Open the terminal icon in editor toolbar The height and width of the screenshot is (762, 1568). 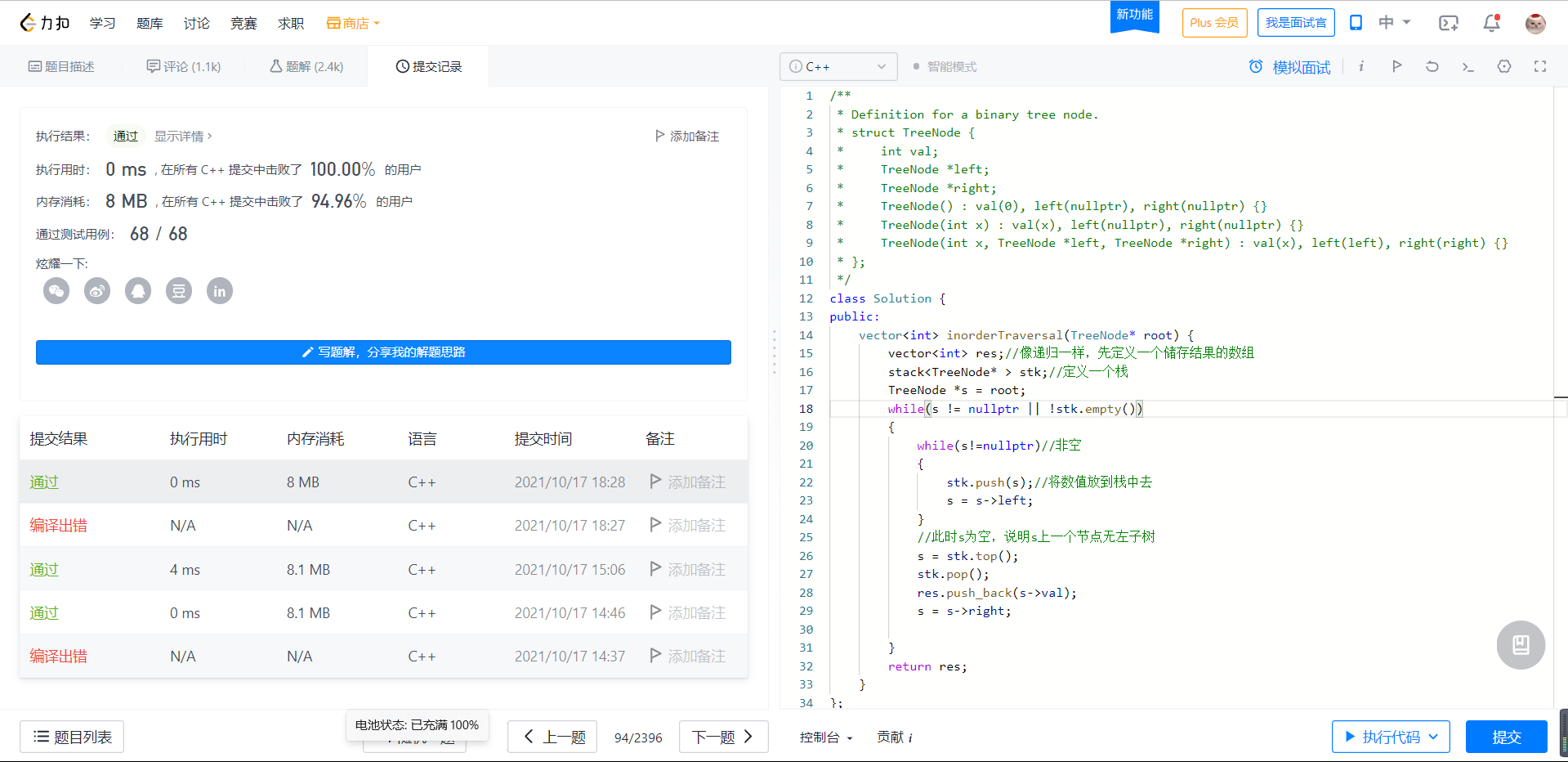point(1468,66)
